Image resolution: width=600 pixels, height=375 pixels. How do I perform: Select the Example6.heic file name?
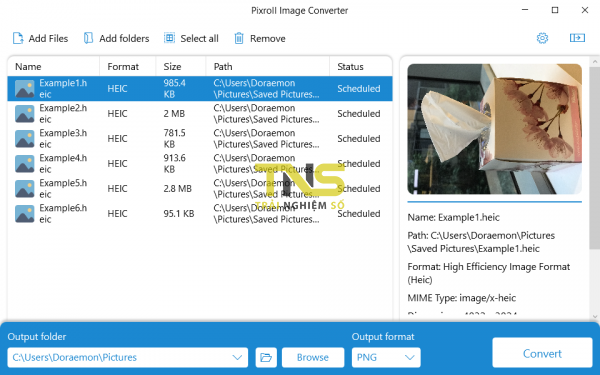[63, 214]
